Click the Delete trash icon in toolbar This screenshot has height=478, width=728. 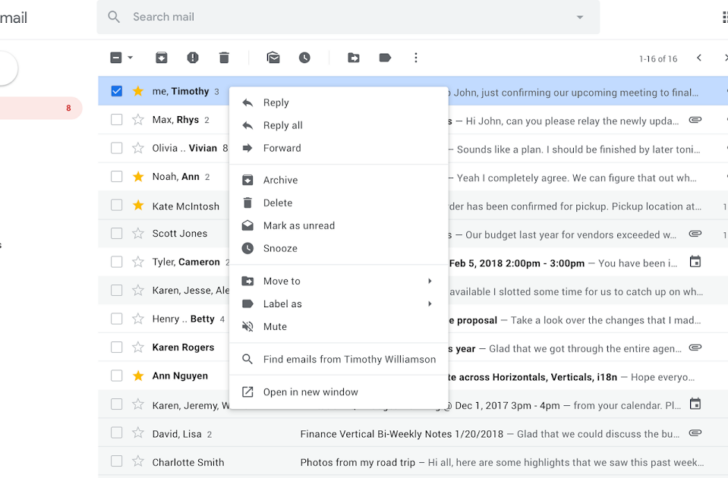tap(224, 58)
